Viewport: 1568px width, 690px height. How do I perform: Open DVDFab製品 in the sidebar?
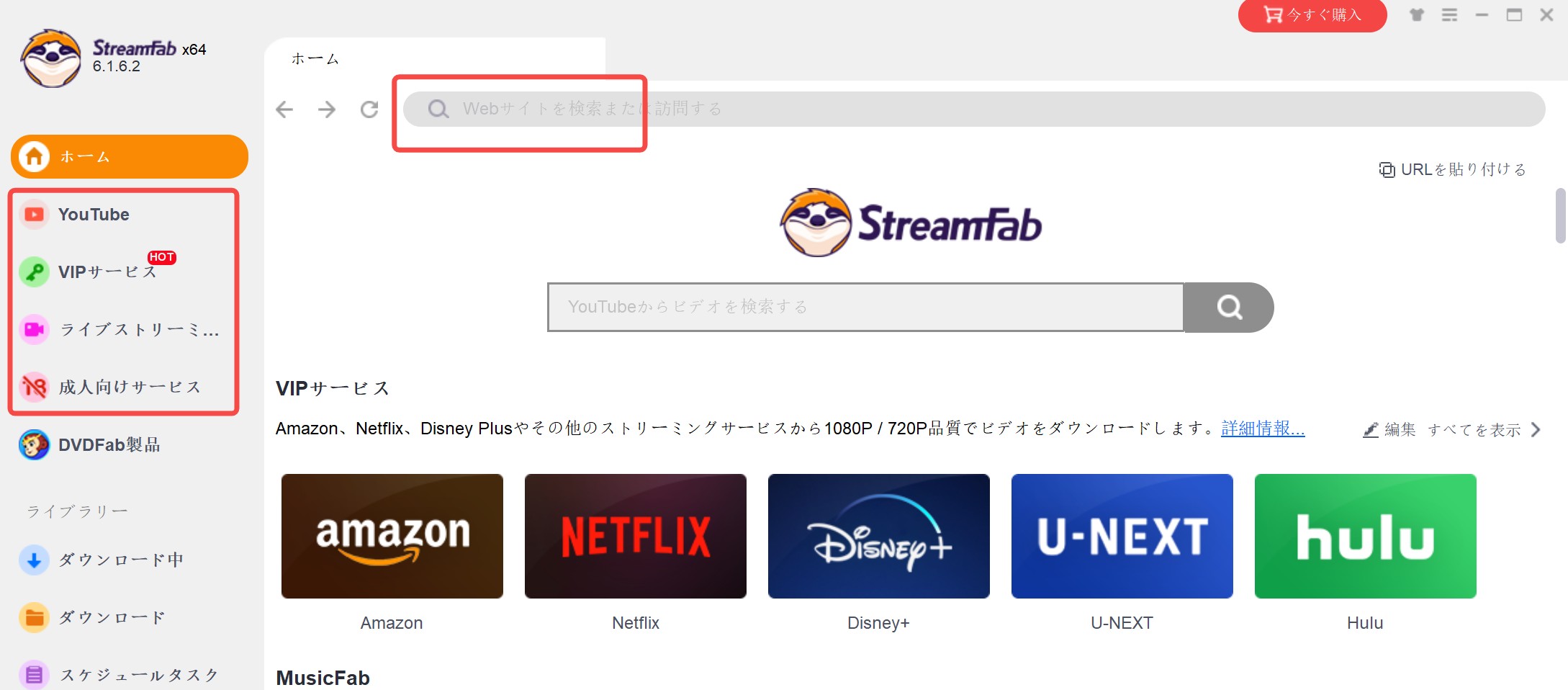pos(130,445)
